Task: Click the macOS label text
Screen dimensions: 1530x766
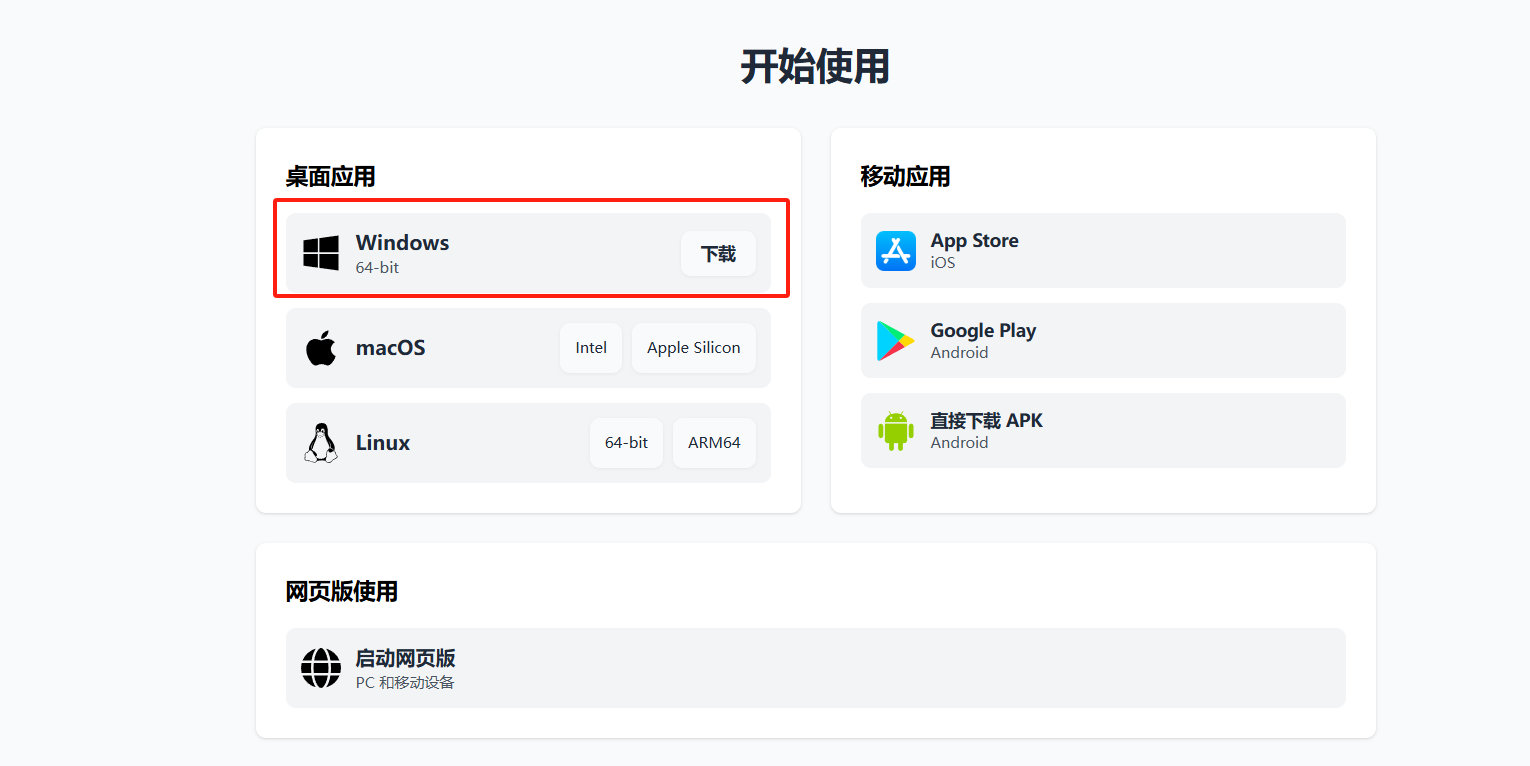Action: pos(391,348)
